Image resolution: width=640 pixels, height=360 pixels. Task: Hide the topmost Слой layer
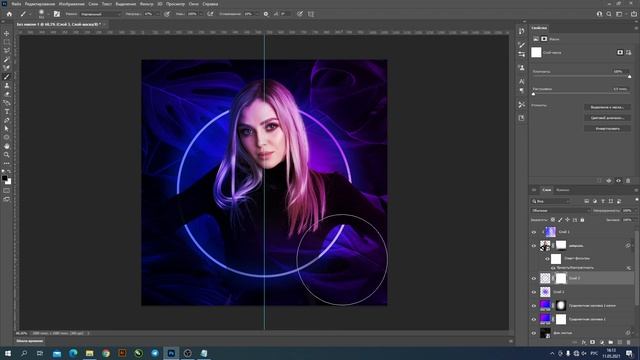click(x=533, y=232)
